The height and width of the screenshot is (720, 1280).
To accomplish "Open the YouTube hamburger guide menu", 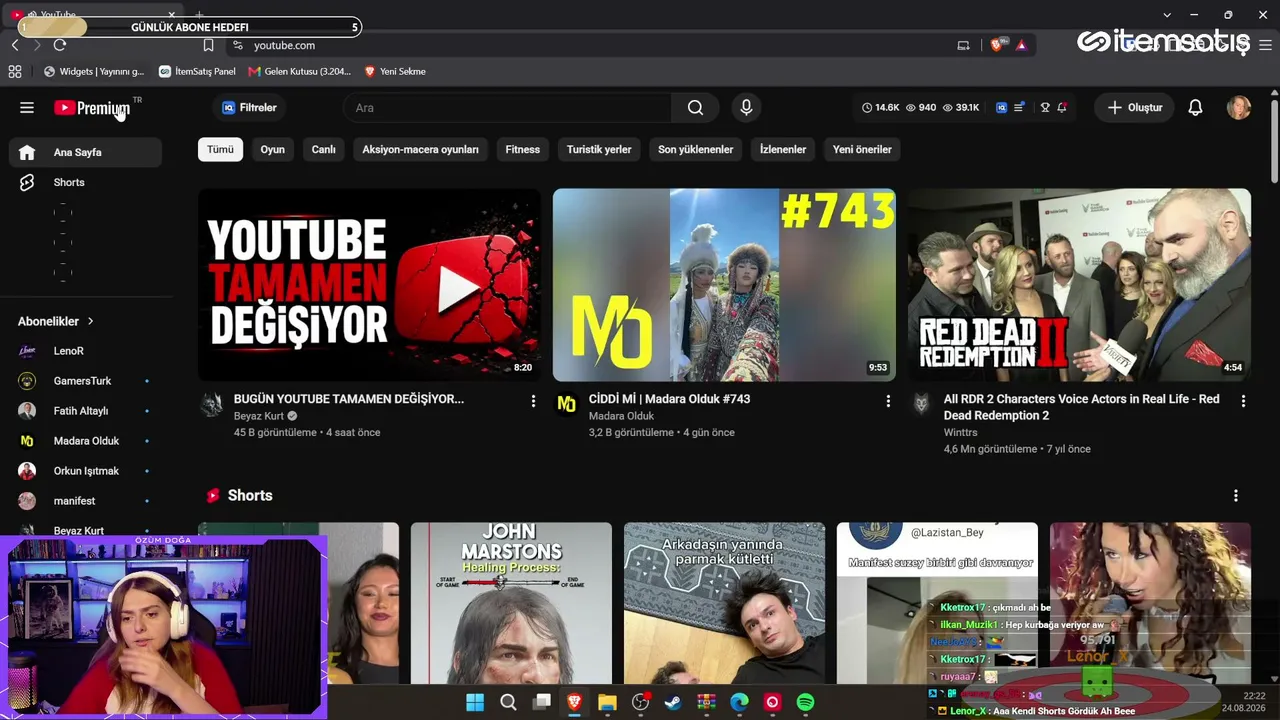I will 27,108.
